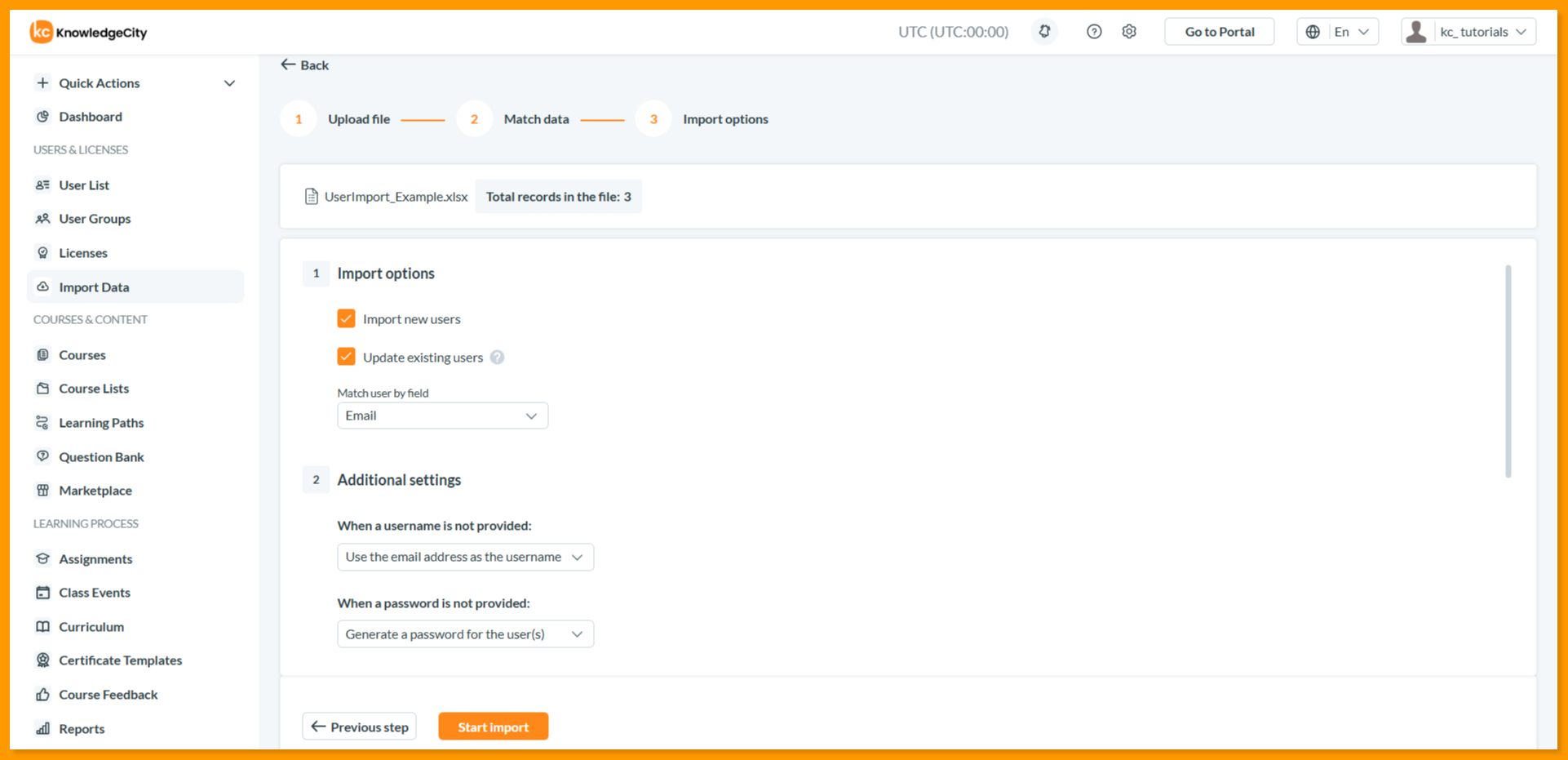
Task: Expand Quick Actions chevron
Action: click(x=230, y=83)
